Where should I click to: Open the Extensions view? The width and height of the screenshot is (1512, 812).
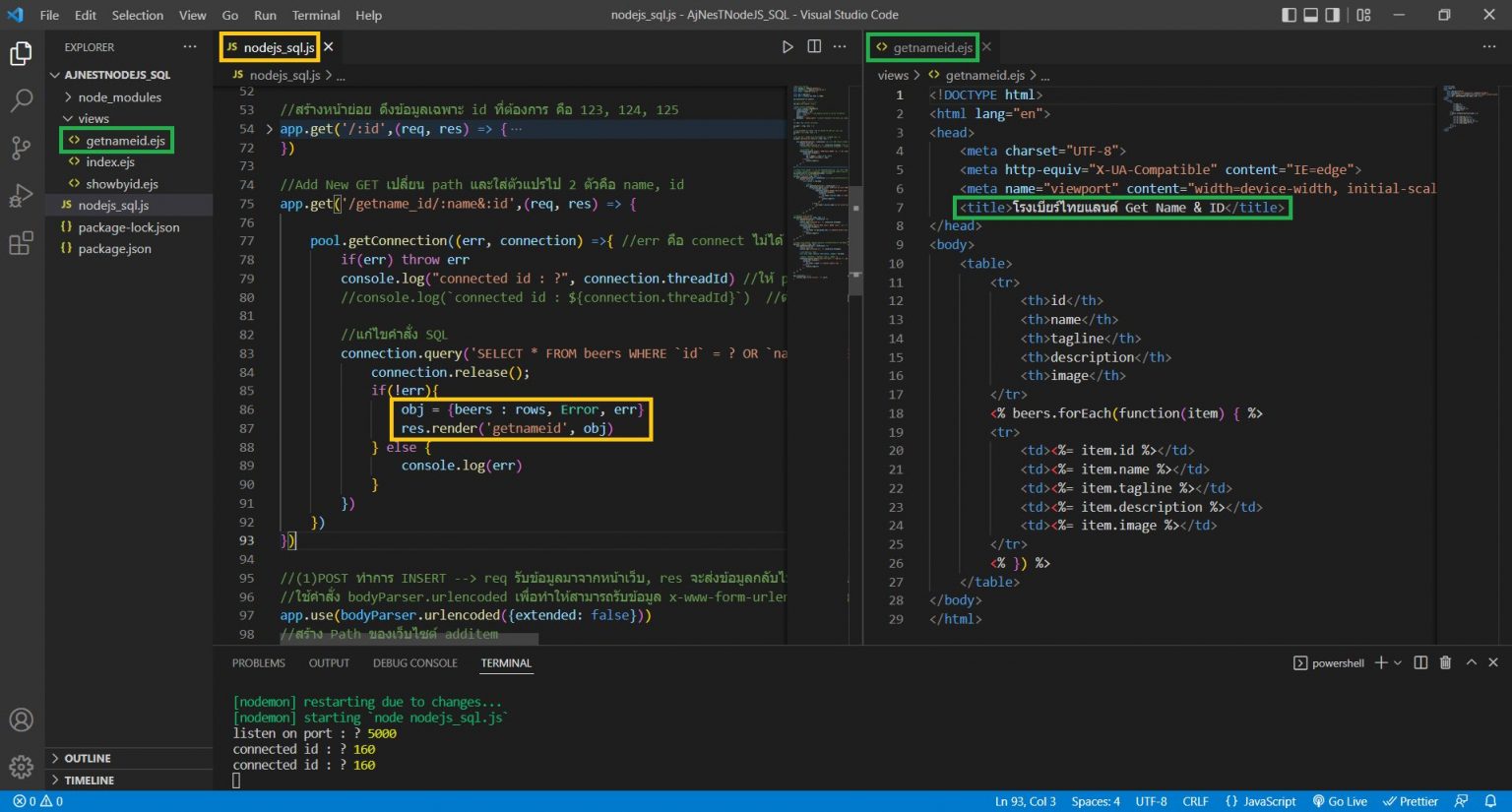click(21, 243)
